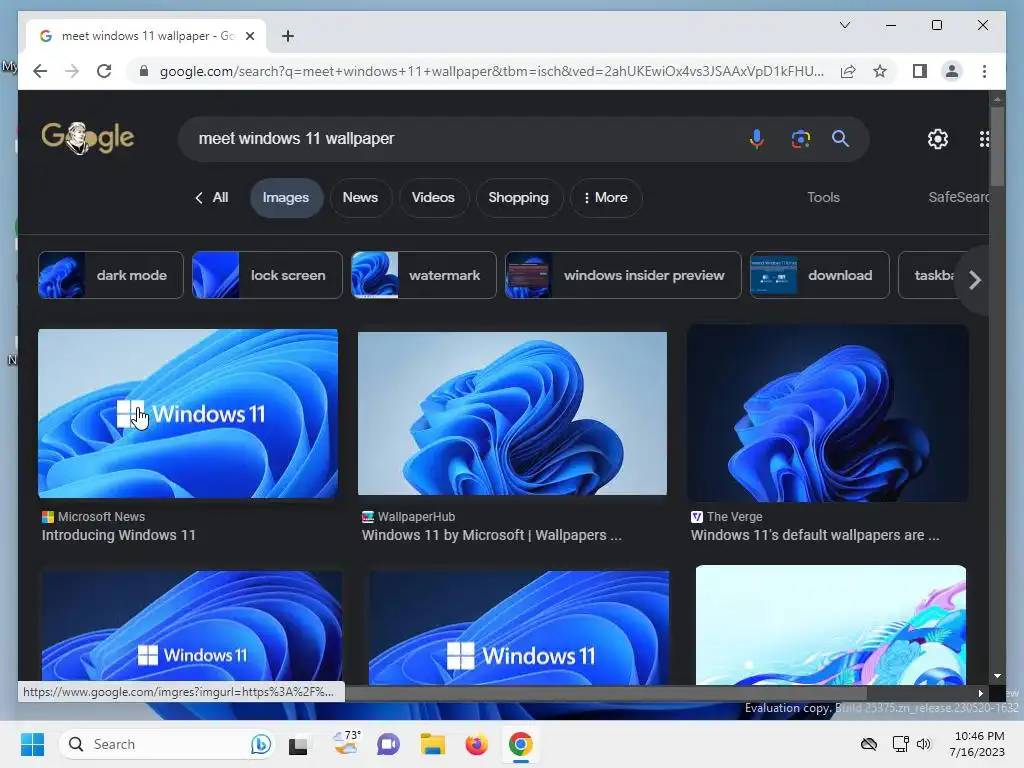Expand the More search categories menu
Screen dimensions: 1024x768
coord(605,198)
